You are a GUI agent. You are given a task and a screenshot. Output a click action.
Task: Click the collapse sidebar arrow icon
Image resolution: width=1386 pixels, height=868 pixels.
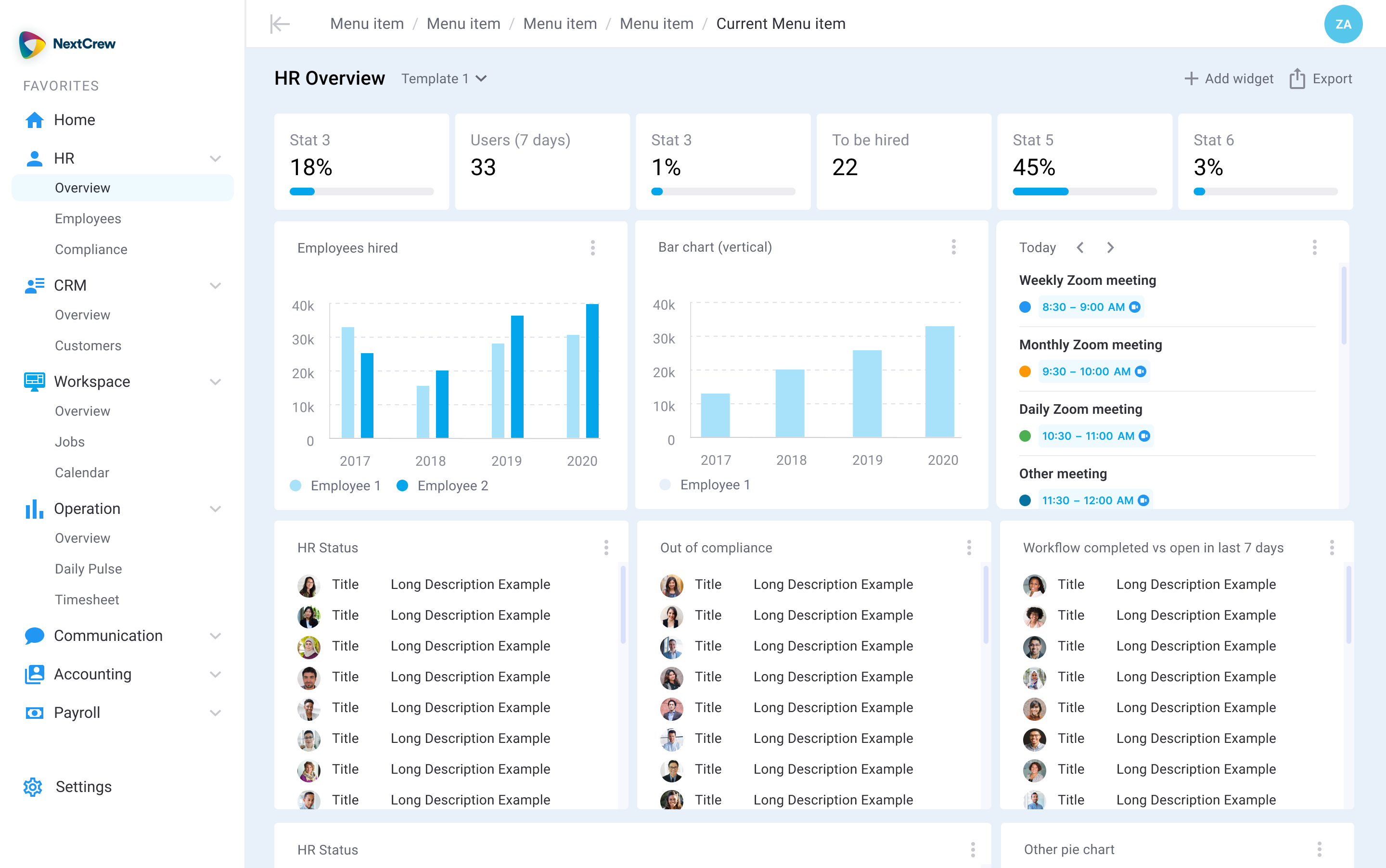click(x=280, y=24)
